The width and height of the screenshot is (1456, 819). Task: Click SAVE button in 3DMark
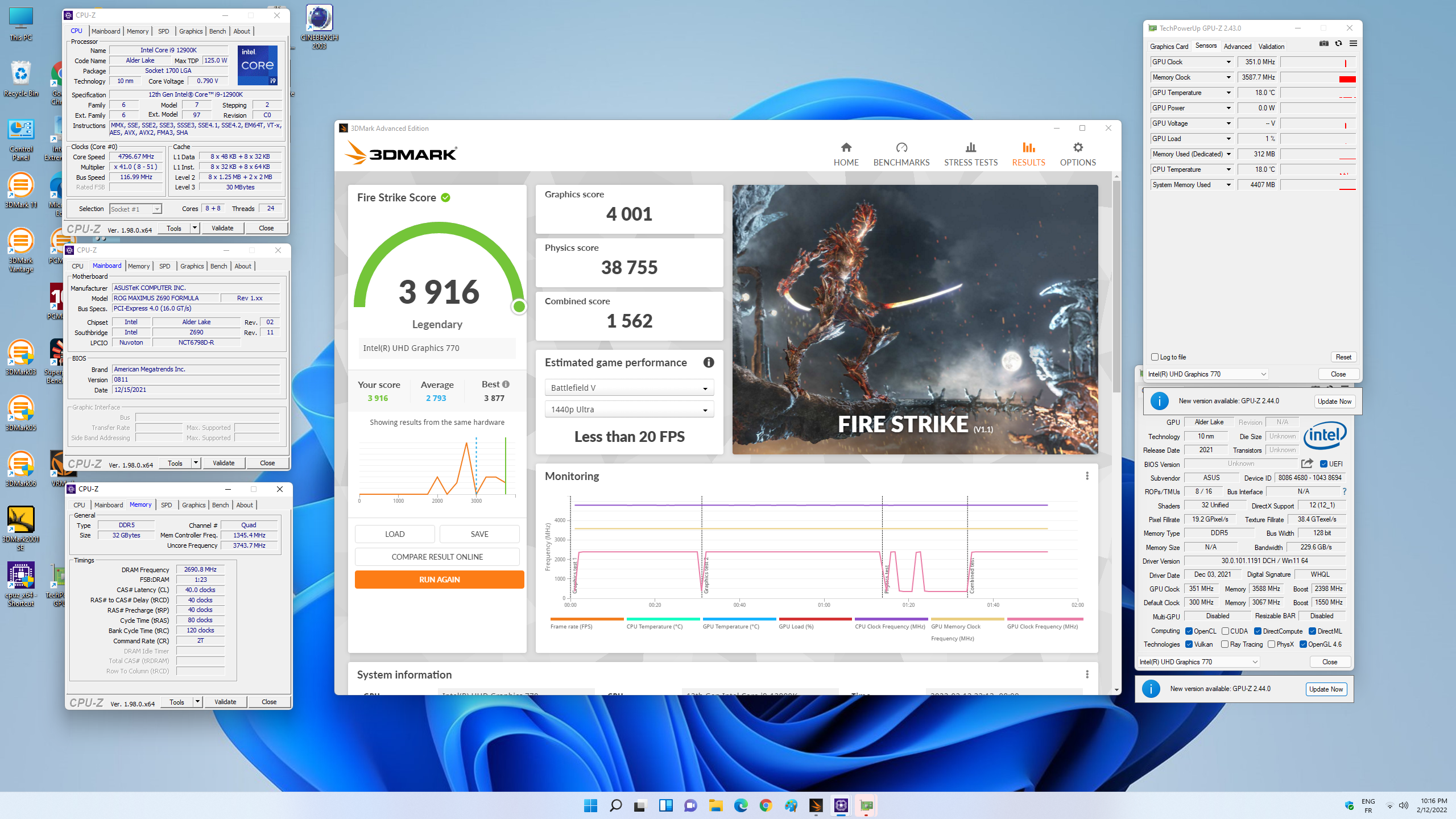pos(479,534)
